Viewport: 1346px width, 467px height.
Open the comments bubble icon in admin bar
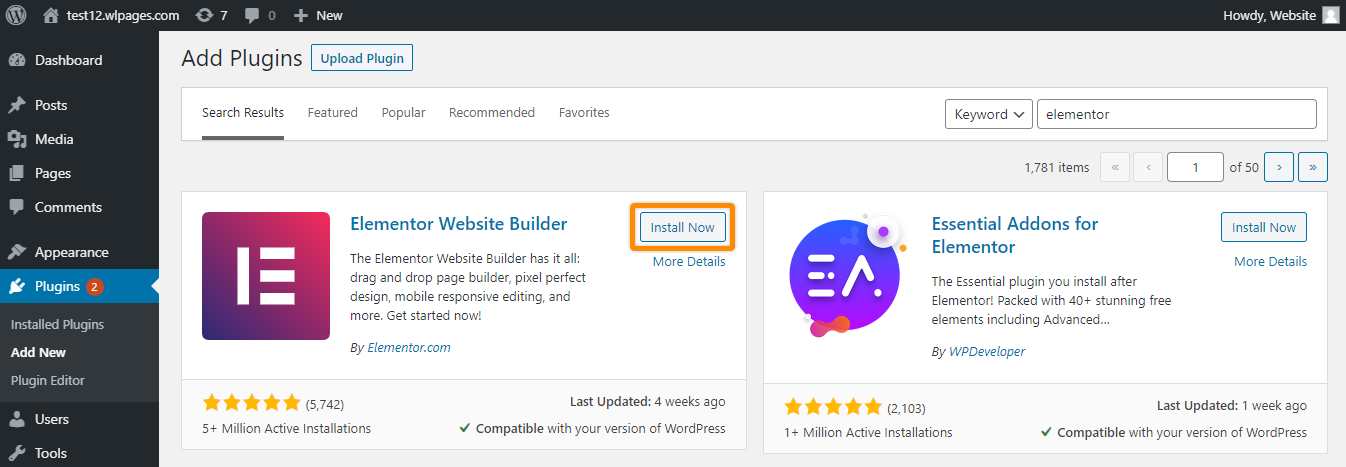252,15
